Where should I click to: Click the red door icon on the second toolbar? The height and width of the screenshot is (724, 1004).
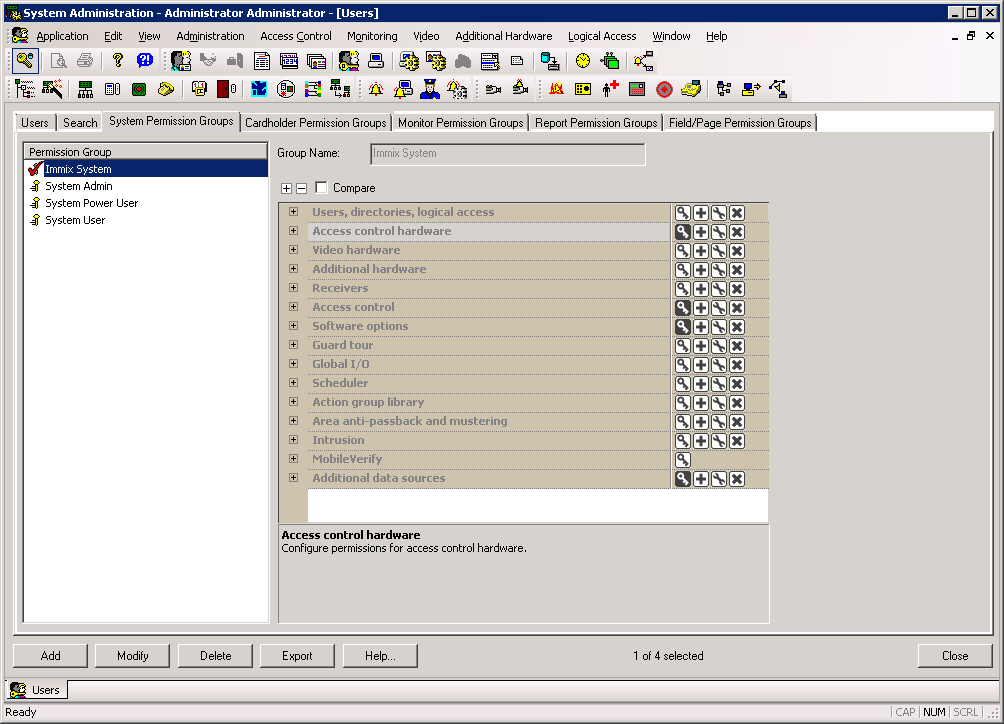226,90
